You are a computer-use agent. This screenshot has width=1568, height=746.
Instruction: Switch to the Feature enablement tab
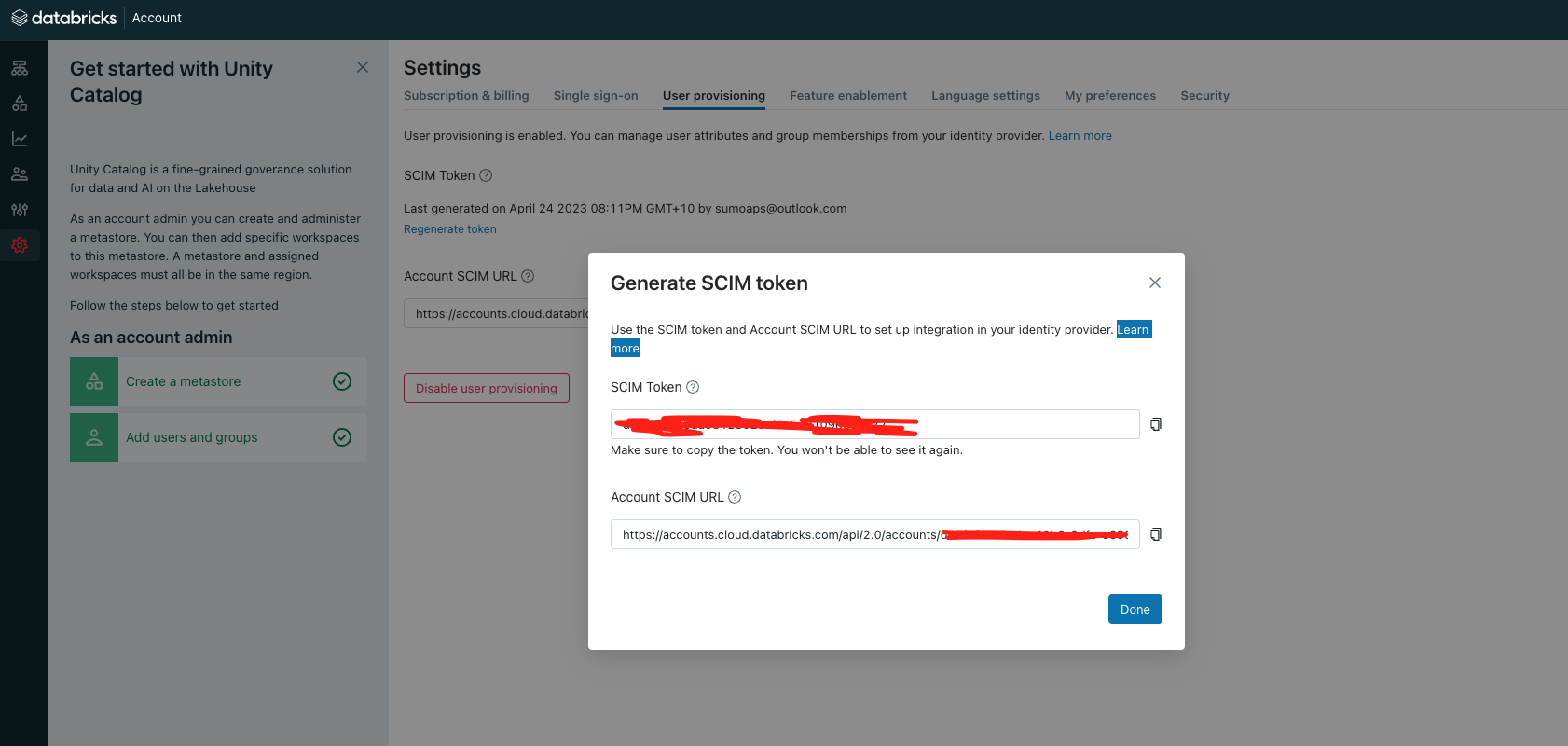click(x=848, y=96)
